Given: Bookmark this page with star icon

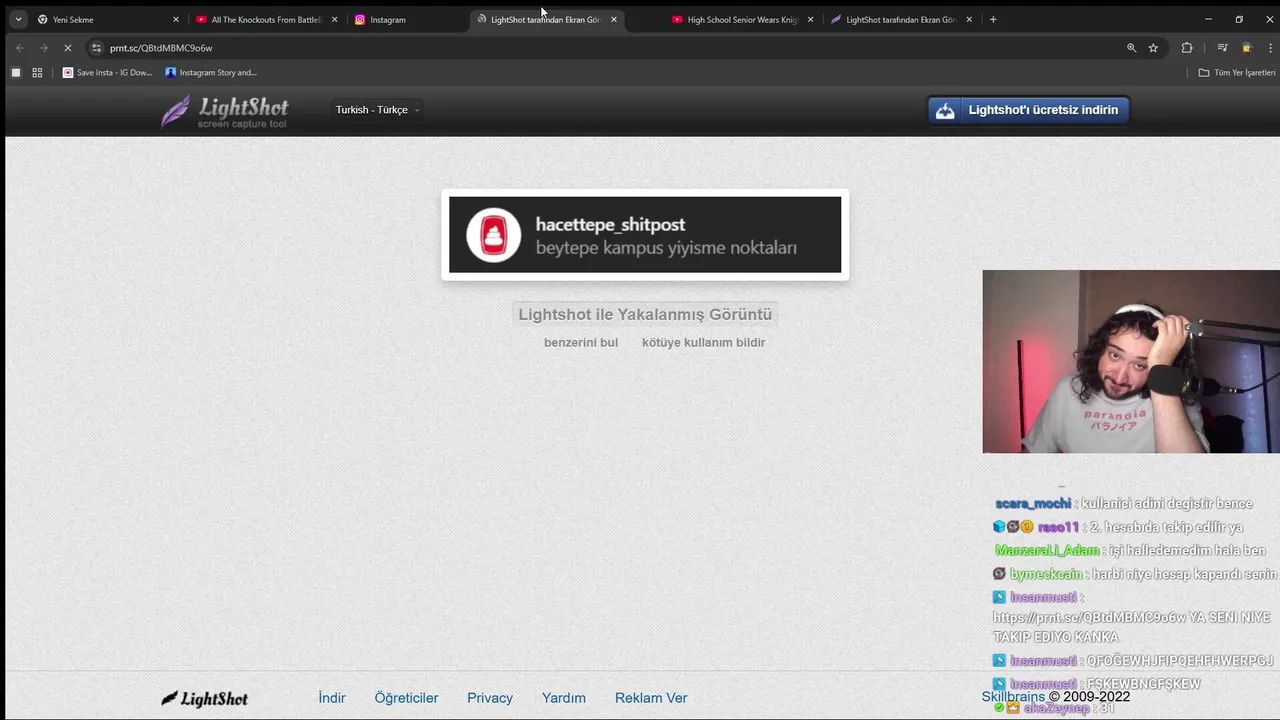Looking at the screenshot, I should pos(1153,48).
